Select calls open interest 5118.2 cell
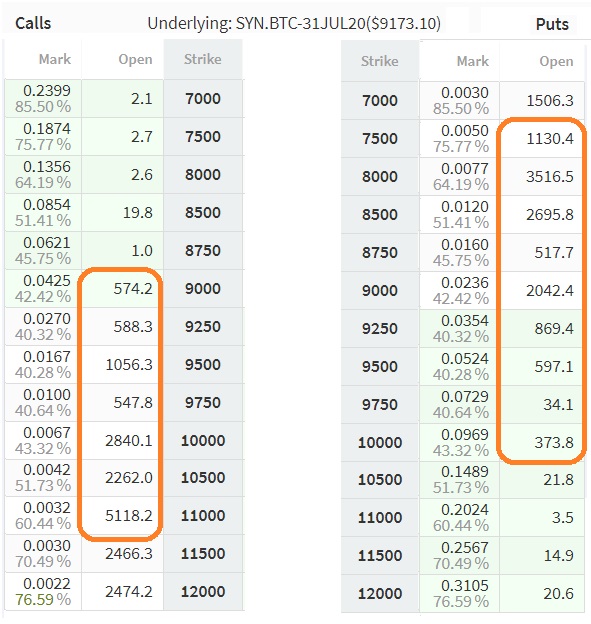 tap(123, 516)
